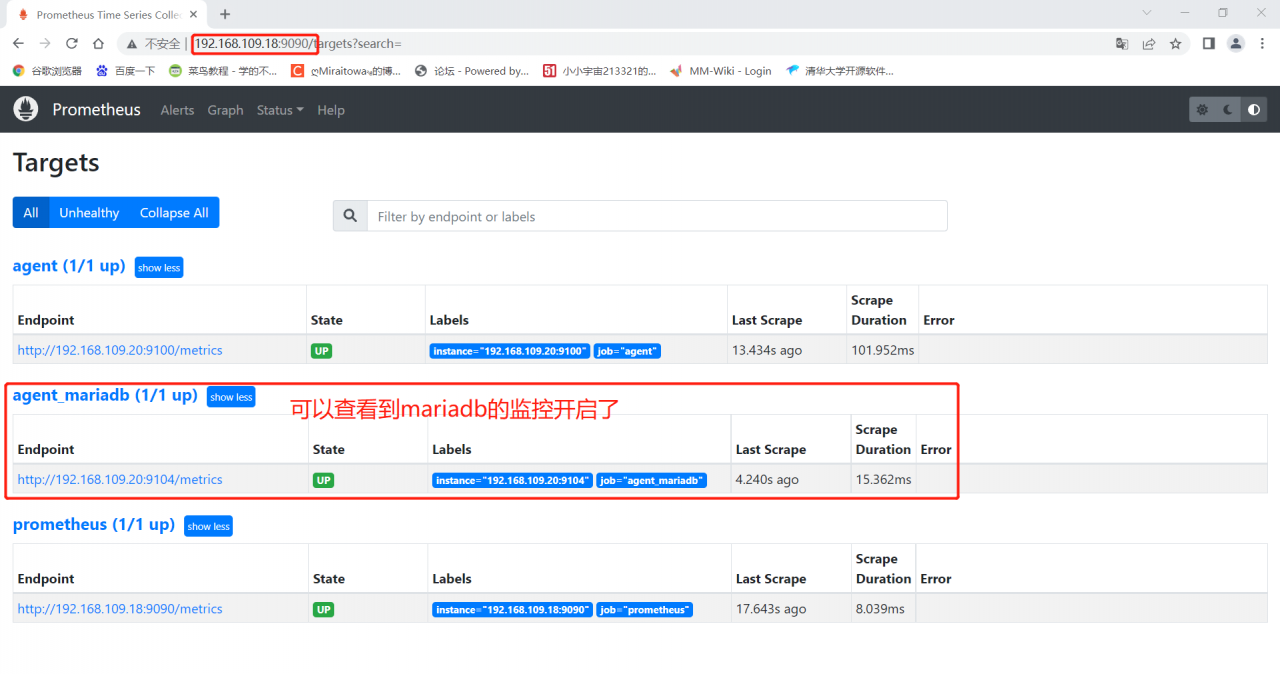Open the Help page
This screenshot has width=1280, height=674.
[x=331, y=110]
